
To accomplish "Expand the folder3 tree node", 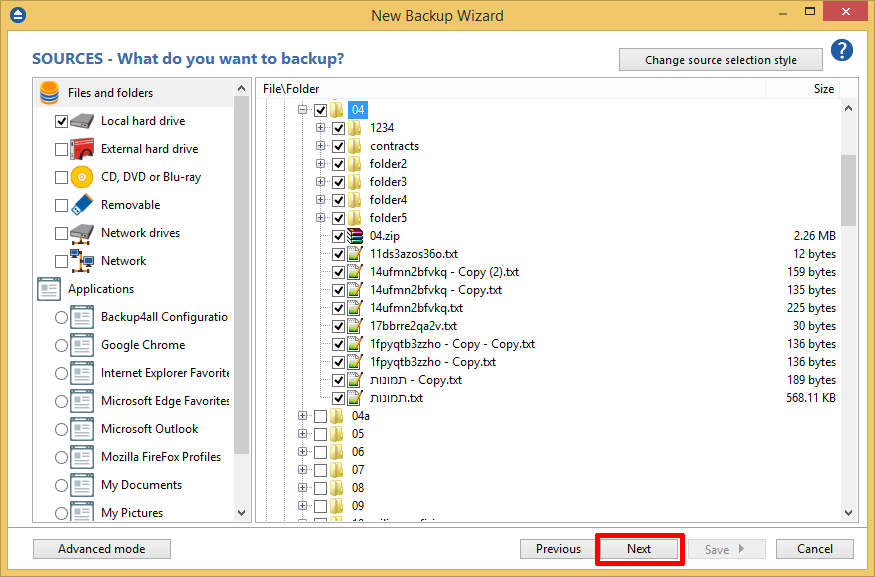I will [x=321, y=182].
